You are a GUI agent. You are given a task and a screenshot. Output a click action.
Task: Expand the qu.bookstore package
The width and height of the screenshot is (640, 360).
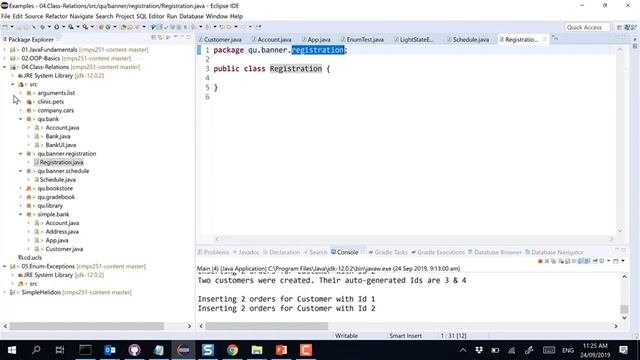pyautogui.click(x=20, y=188)
